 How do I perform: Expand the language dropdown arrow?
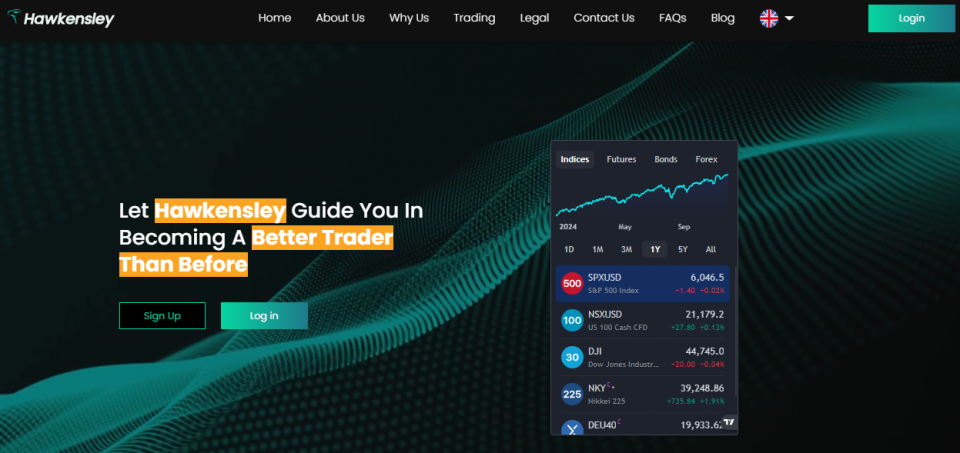(x=790, y=18)
